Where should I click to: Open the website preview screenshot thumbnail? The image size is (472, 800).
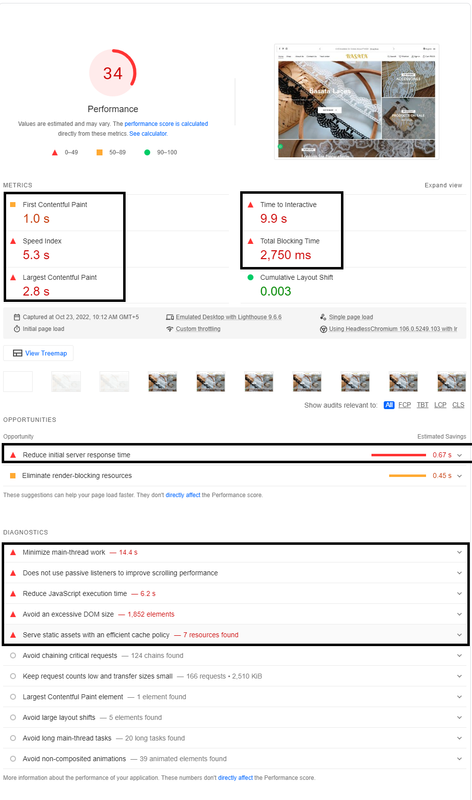click(x=357, y=102)
